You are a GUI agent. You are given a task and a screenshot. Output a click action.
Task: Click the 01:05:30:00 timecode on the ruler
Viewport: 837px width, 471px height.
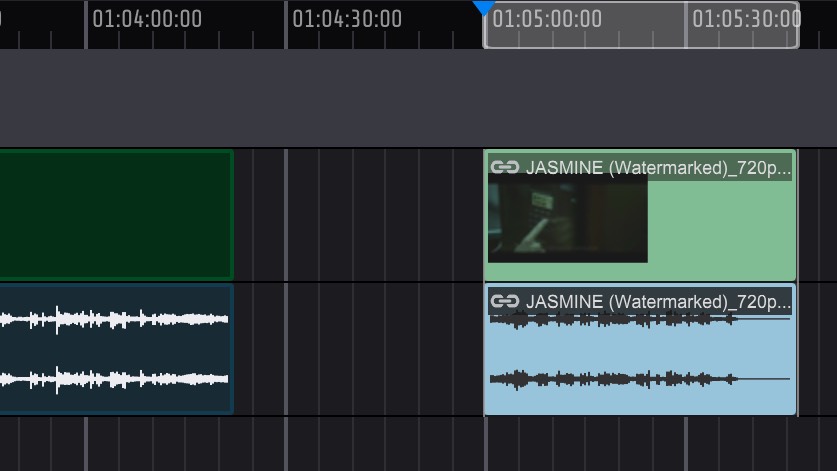pos(746,19)
